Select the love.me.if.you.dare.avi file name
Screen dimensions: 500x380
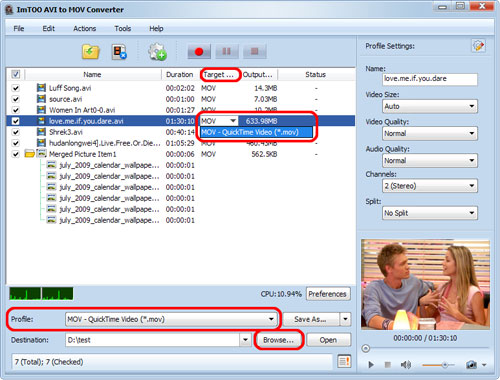tap(86, 121)
